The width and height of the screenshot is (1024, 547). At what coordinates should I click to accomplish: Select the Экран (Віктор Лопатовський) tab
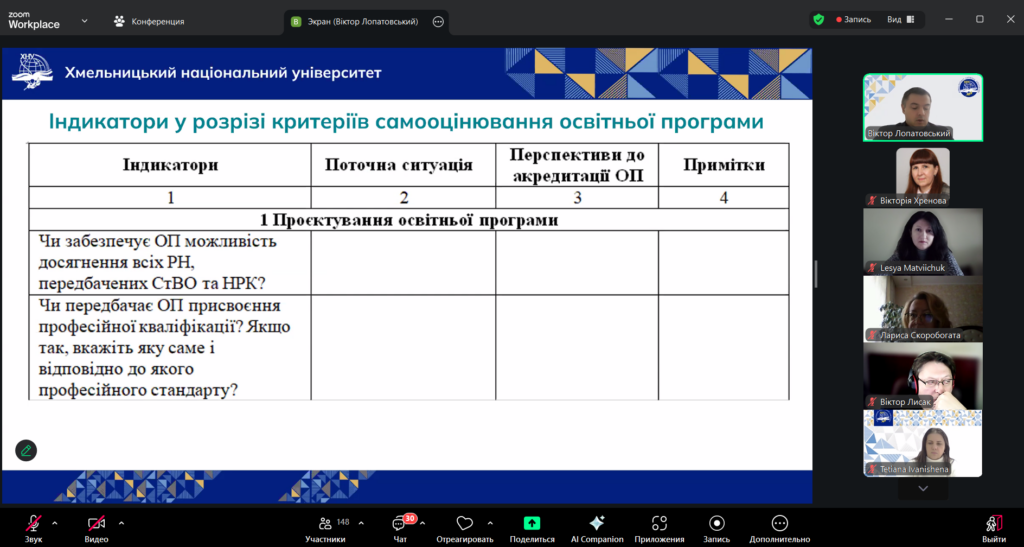tap(353, 21)
